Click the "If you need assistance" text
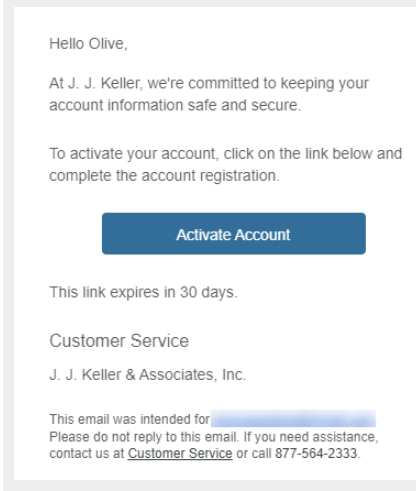 tap(311, 437)
